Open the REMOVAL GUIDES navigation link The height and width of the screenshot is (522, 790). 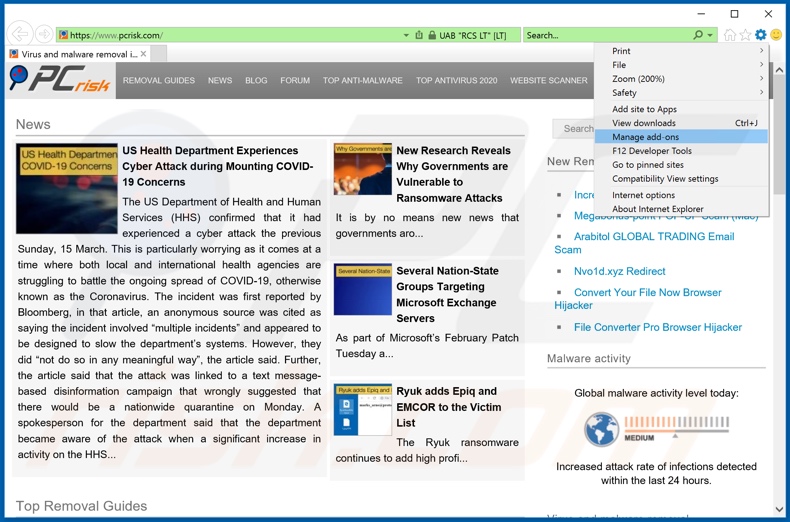pos(159,80)
